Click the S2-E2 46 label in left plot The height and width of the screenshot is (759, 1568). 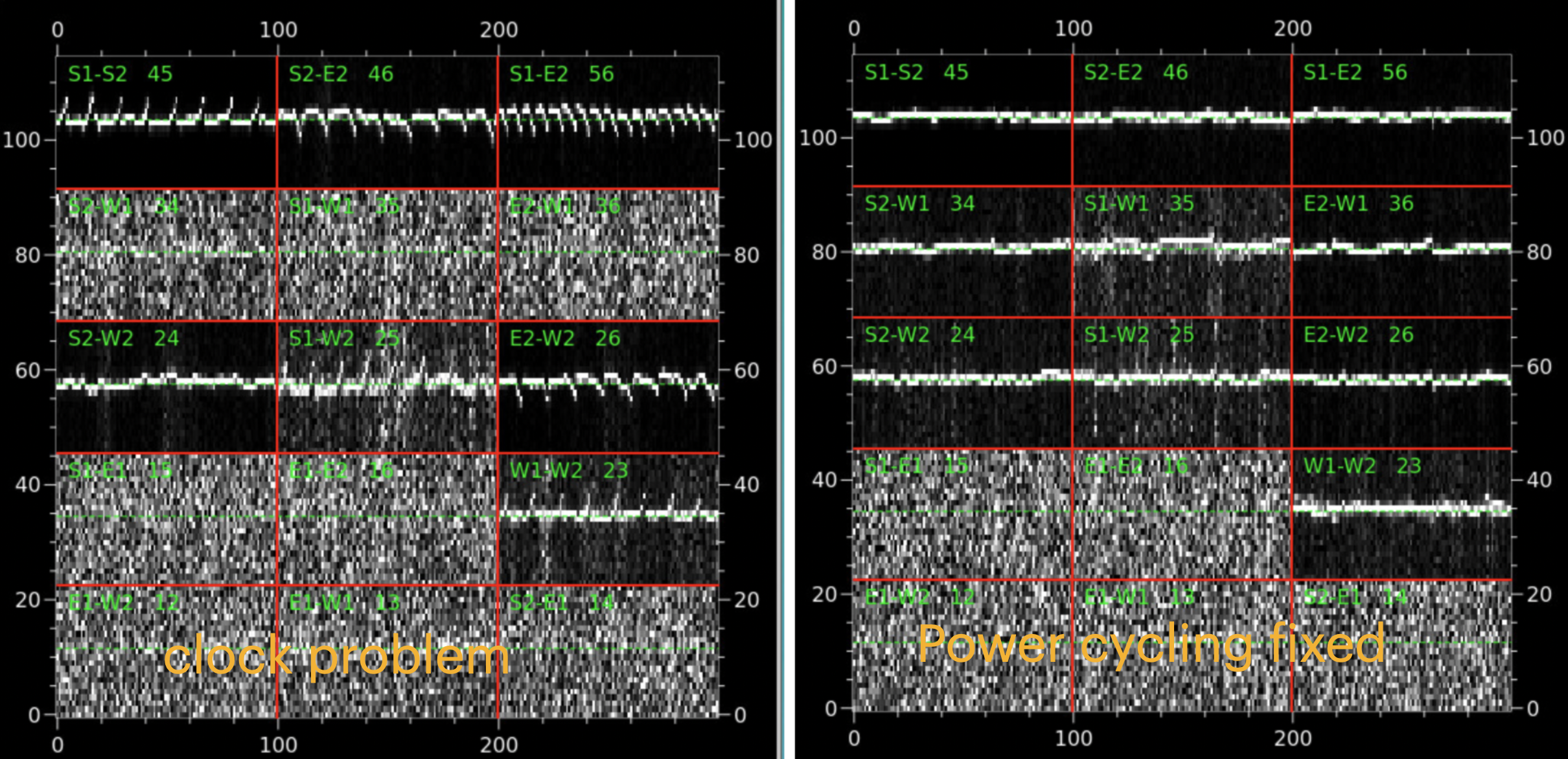click(341, 74)
